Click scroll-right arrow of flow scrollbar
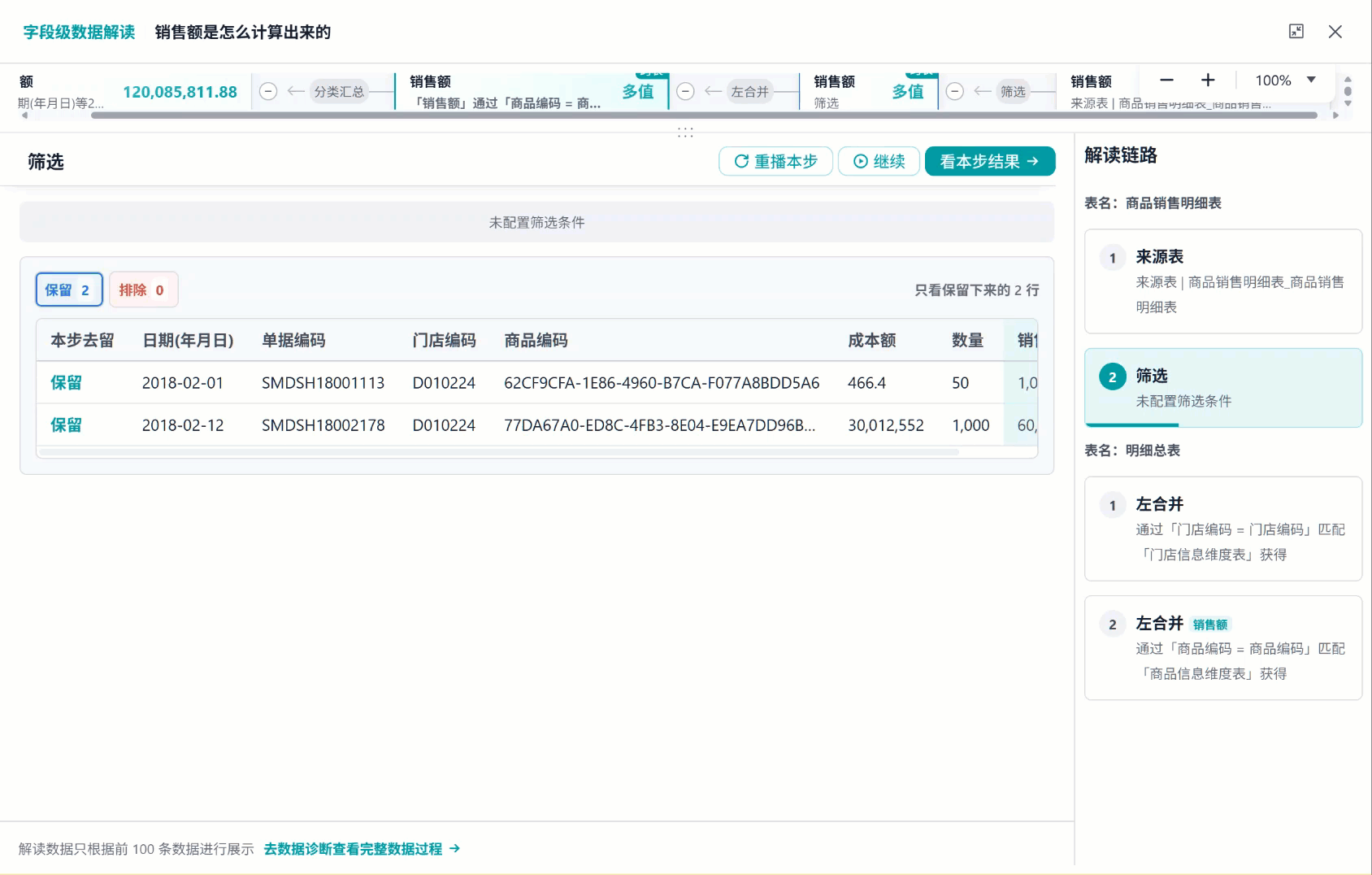 pyautogui.click(x=1335, y=115)
